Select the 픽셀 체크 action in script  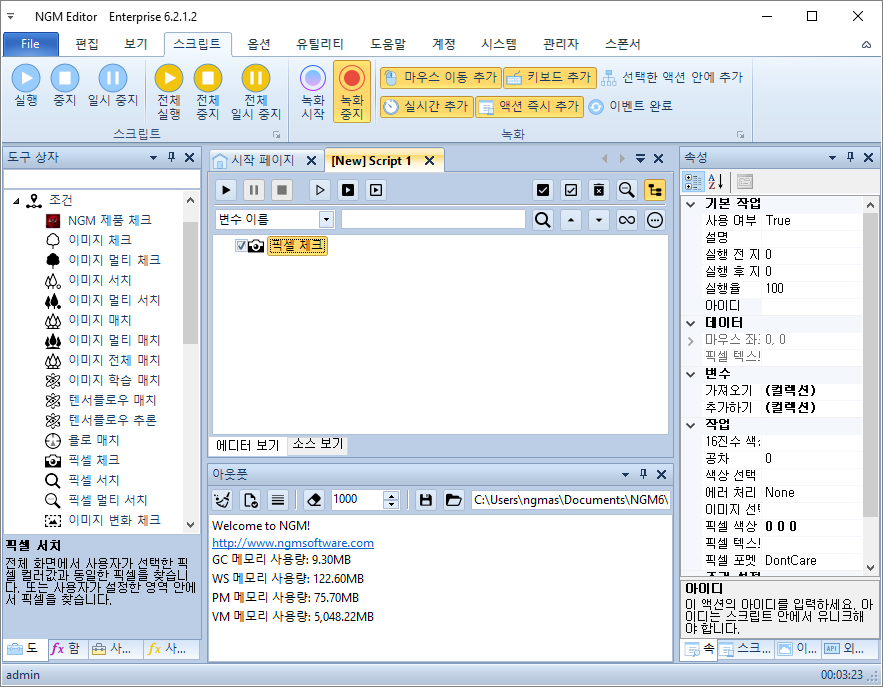point(297,246)
